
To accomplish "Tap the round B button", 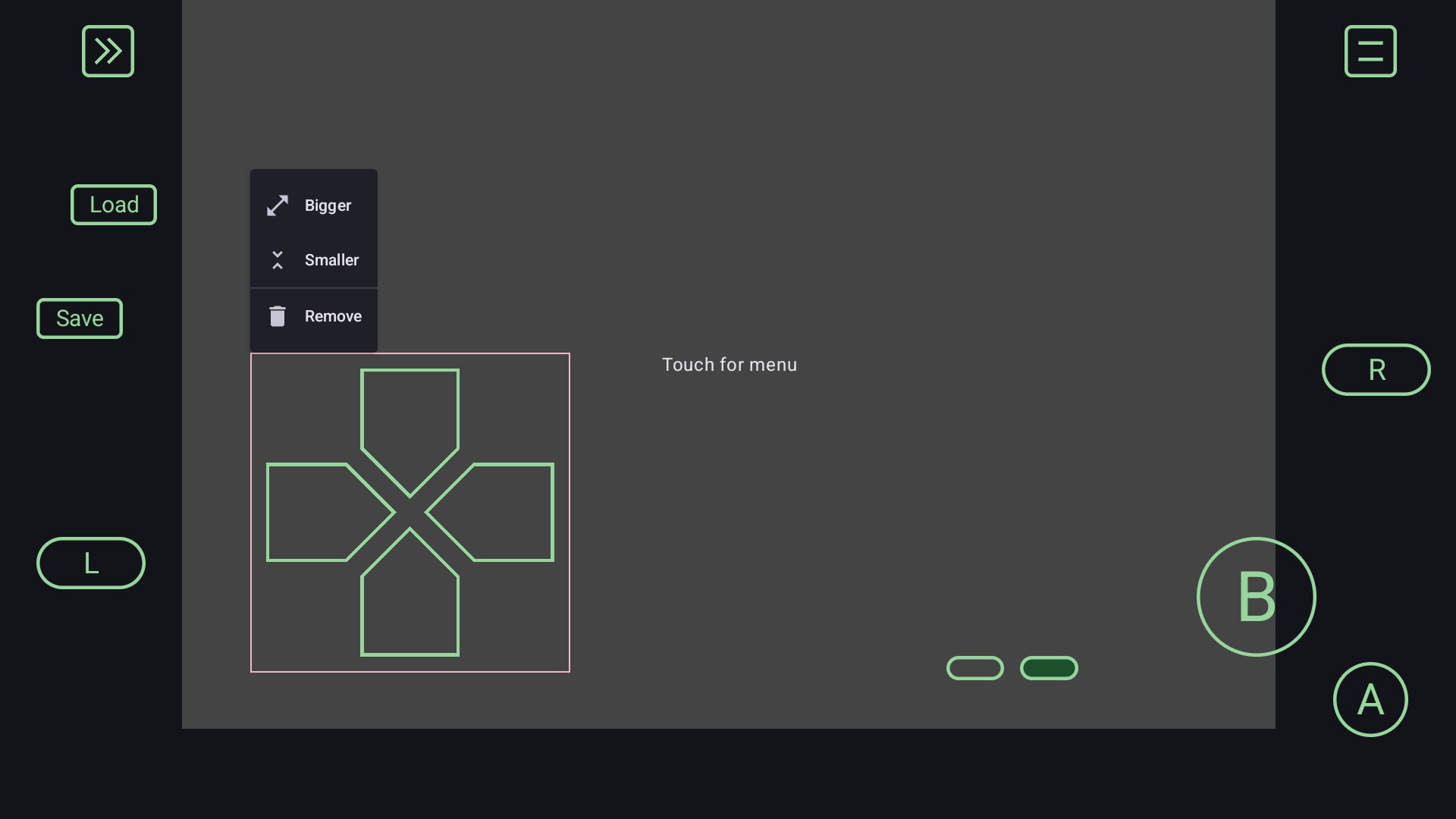I will pos(1256,597).
